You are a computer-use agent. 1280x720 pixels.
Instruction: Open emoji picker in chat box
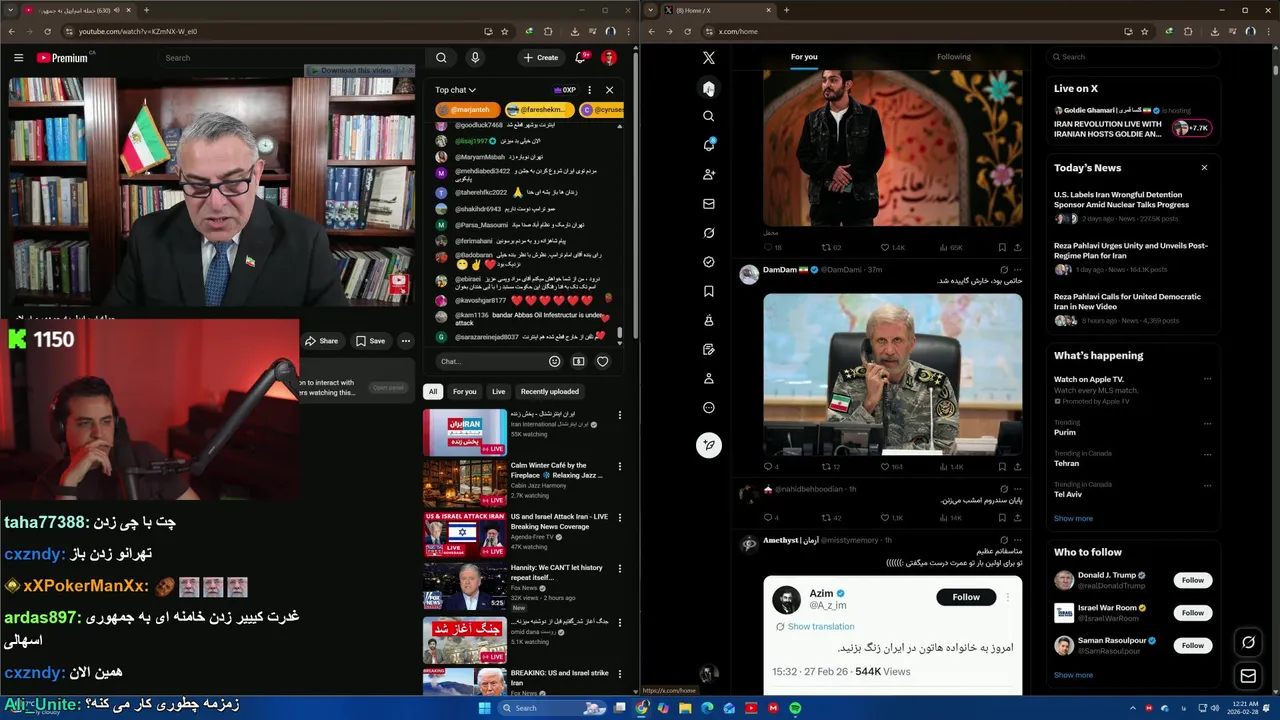tap(555, 361)
